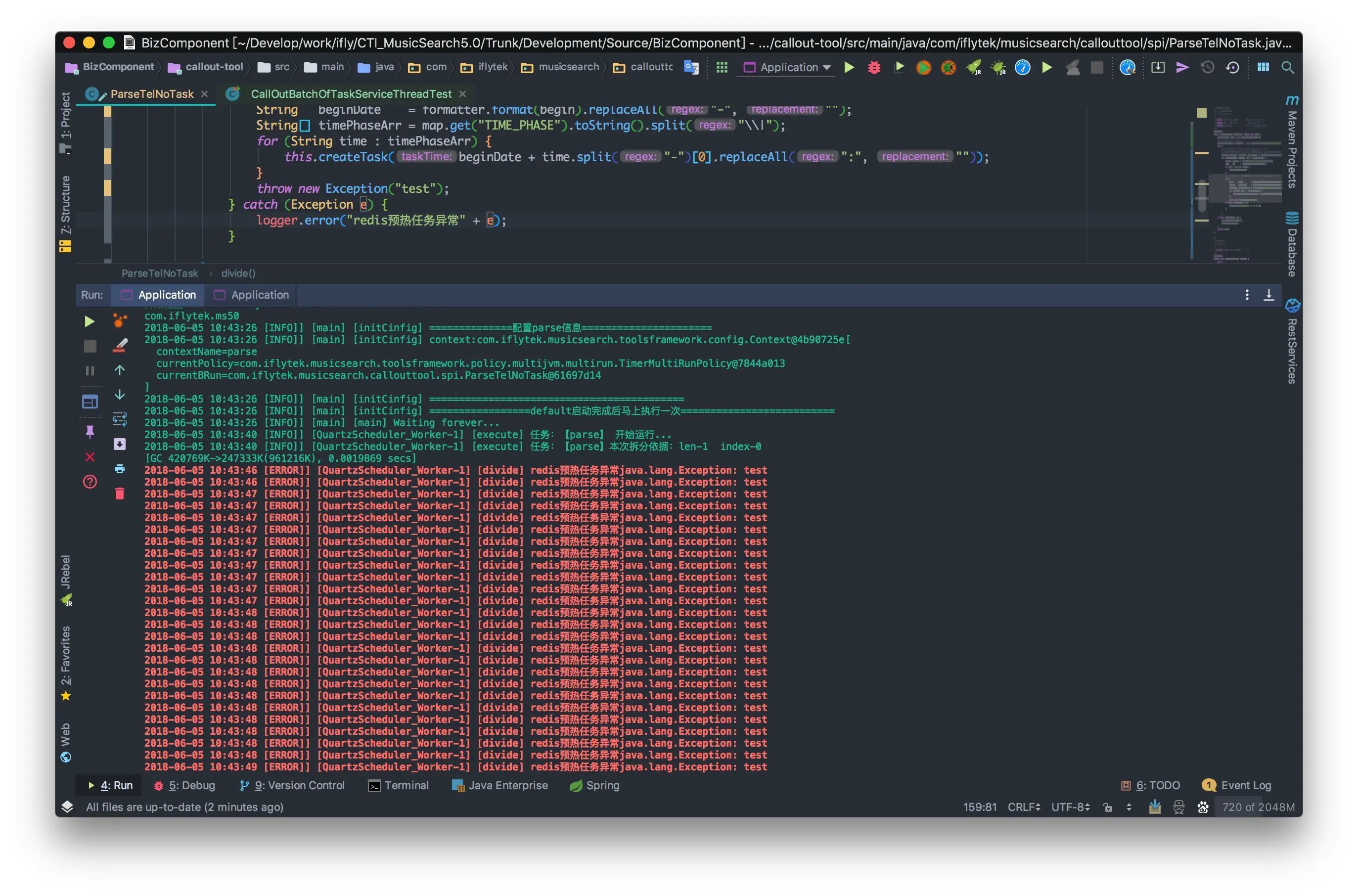1358x896 pixels.
Task: Click the memory usage indicator 720 of 2048M
Action: [x=1258, y=807]
